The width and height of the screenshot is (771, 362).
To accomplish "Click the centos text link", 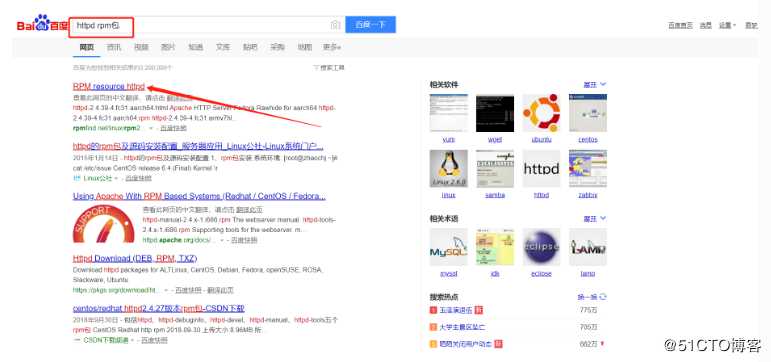I will [x=588, y=140].
